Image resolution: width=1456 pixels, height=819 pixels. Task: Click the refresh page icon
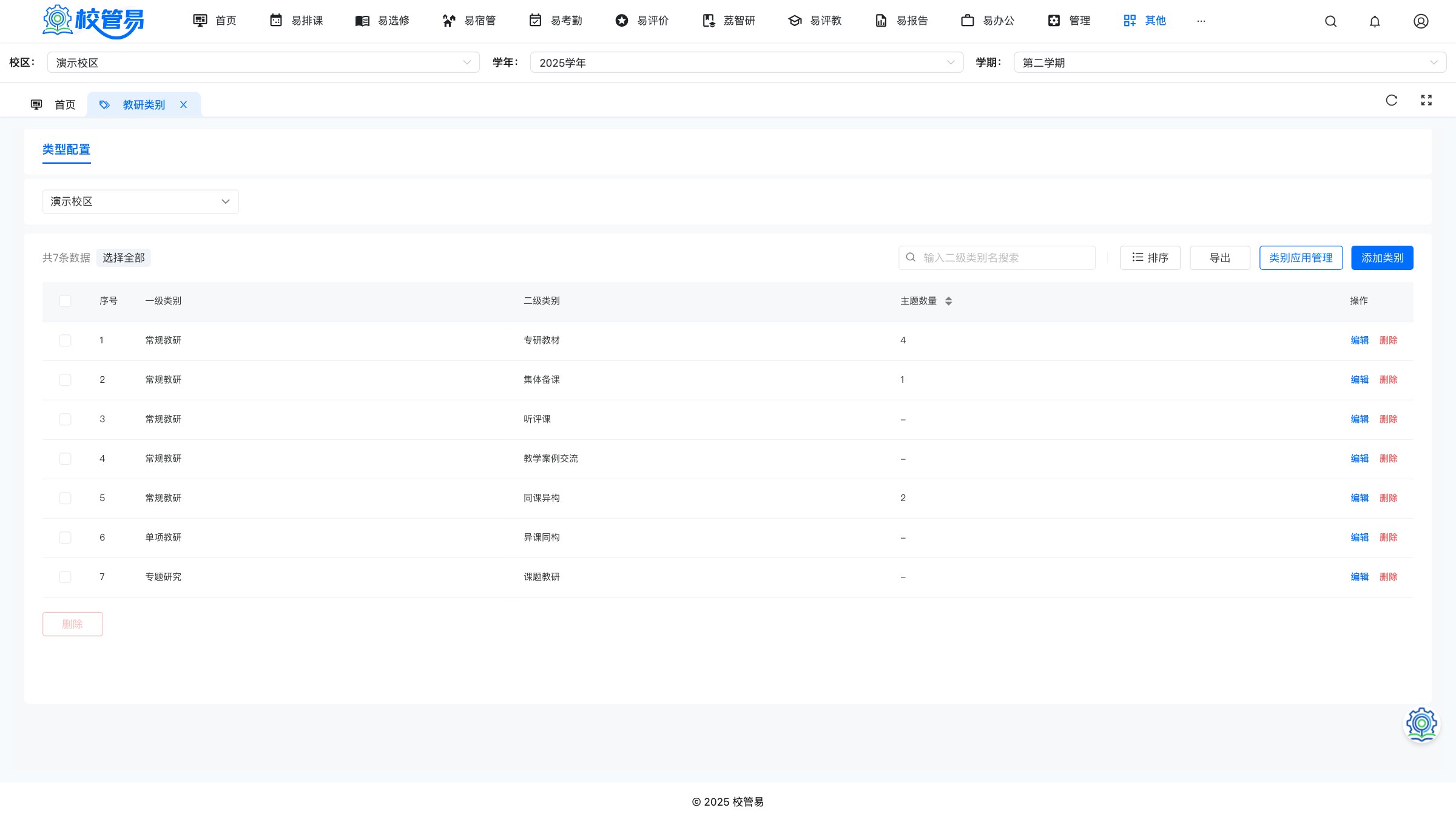(x=1392, y=100)
